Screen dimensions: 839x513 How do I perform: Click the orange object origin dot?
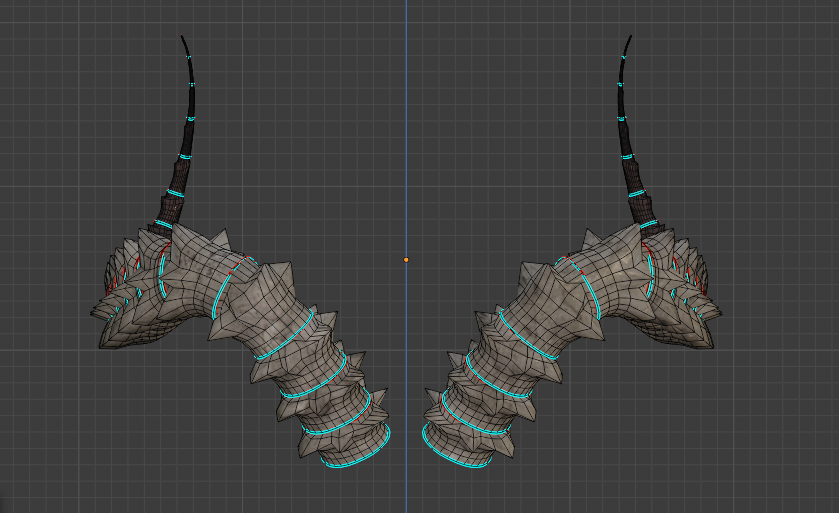[406, 260]
